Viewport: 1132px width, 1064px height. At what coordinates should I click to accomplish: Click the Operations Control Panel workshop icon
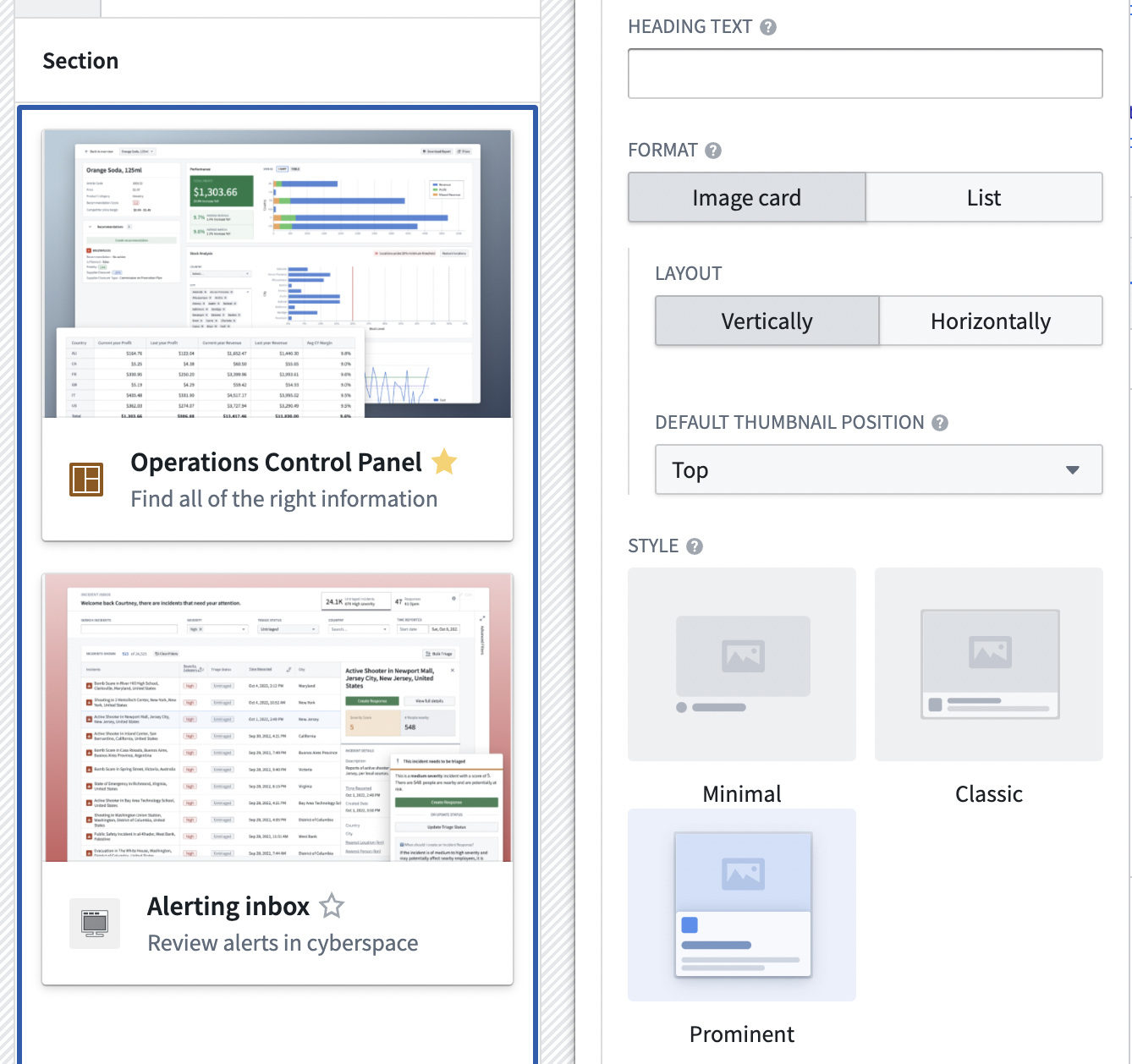(x=86, y=479)
